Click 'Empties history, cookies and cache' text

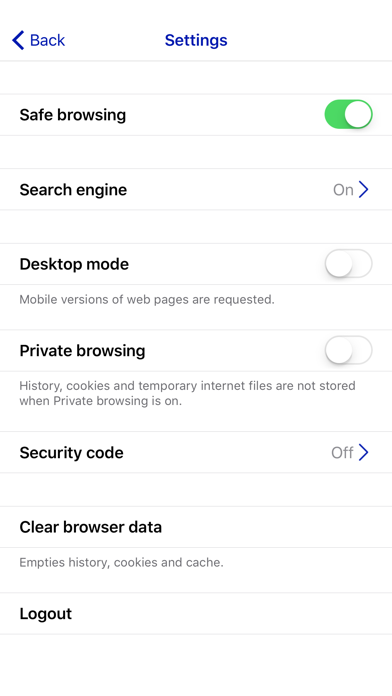tap(121, 562)
